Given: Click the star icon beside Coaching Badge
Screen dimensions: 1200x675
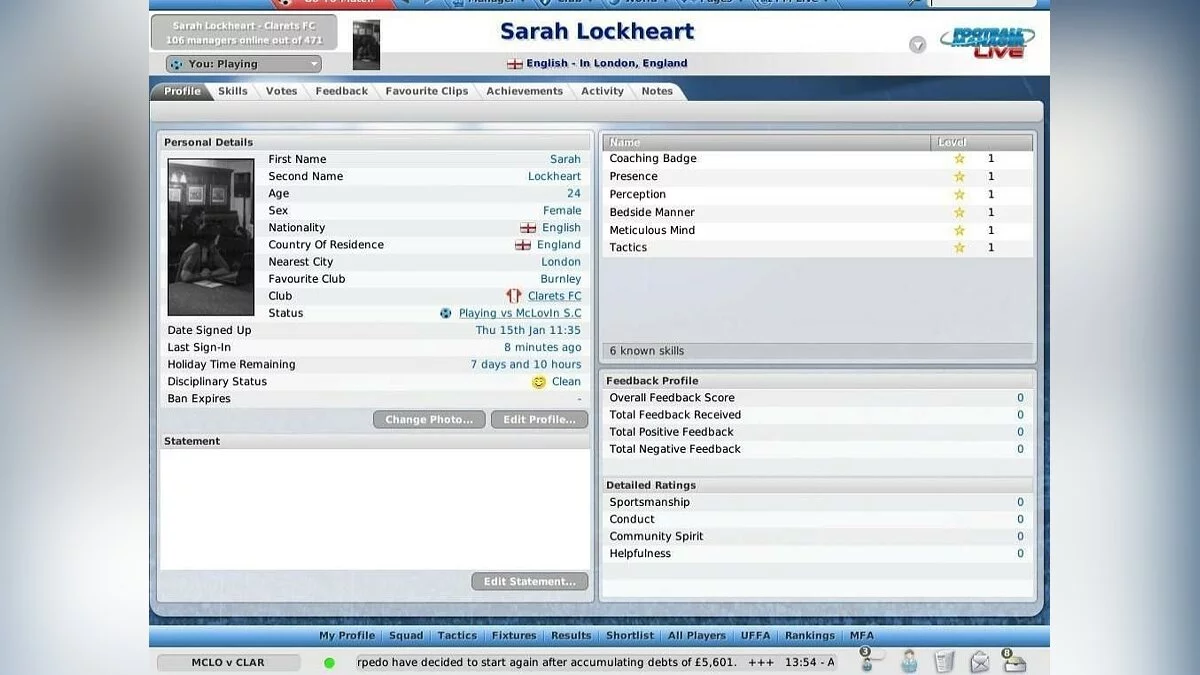Looking at the screenshot, I should (959, 159).
